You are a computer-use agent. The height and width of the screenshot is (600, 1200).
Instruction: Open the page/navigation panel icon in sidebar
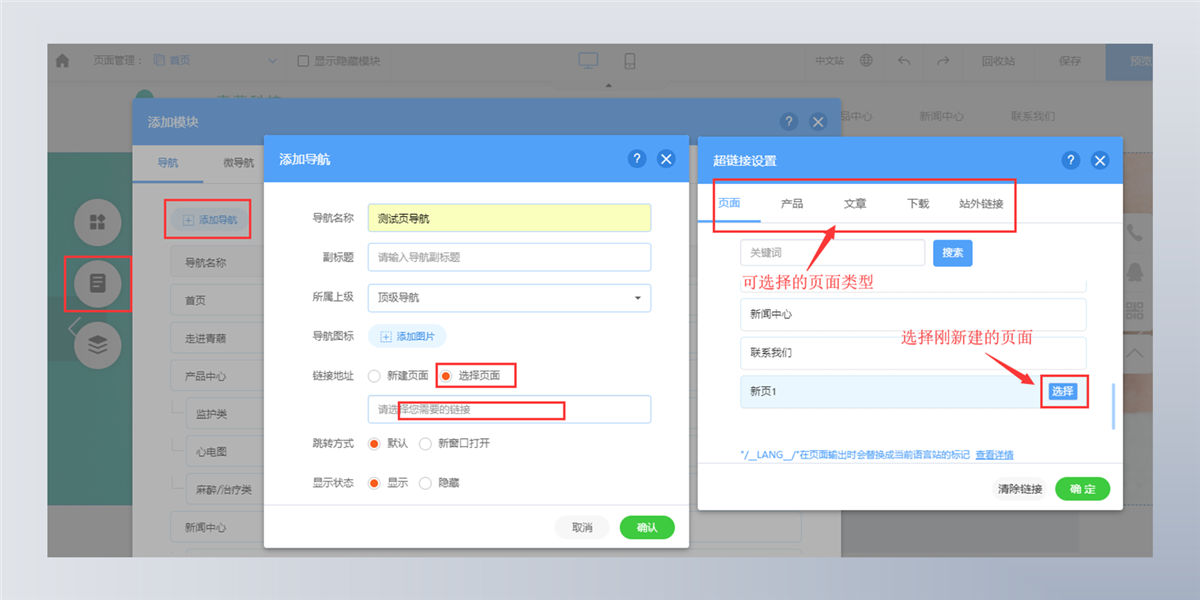click(x=97, y=283)
